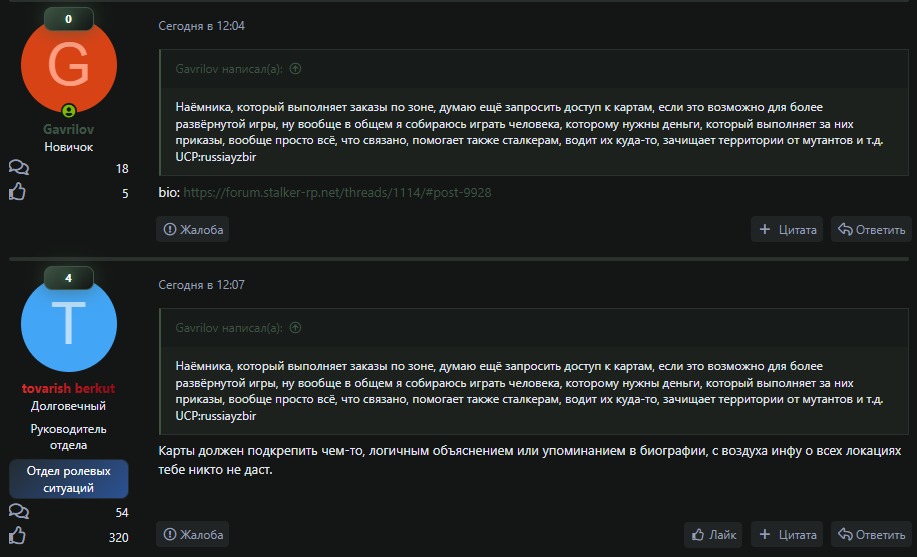Click tovarish berkut's thumbs-up score icon
The height and width of the screenshot is (557, 917).
tap(18, 537)
